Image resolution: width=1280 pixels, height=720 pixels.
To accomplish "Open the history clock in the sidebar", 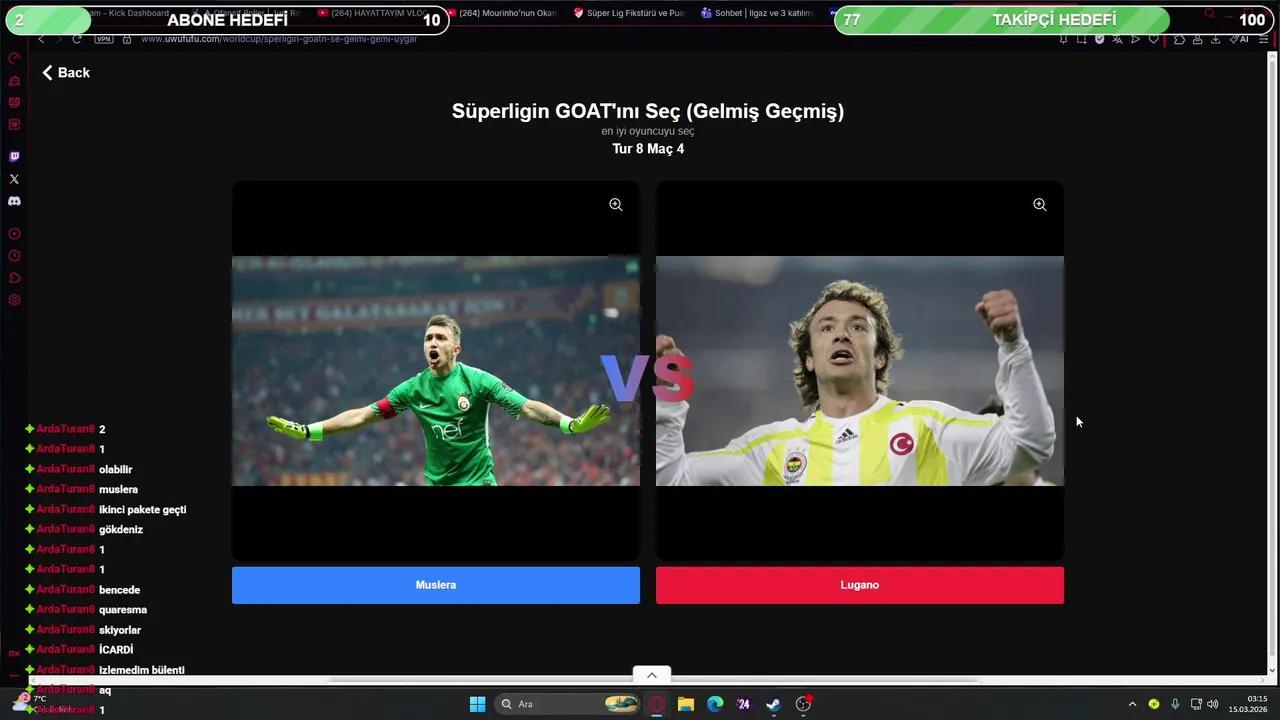I will pyautogui.click(x=14, y=256).
